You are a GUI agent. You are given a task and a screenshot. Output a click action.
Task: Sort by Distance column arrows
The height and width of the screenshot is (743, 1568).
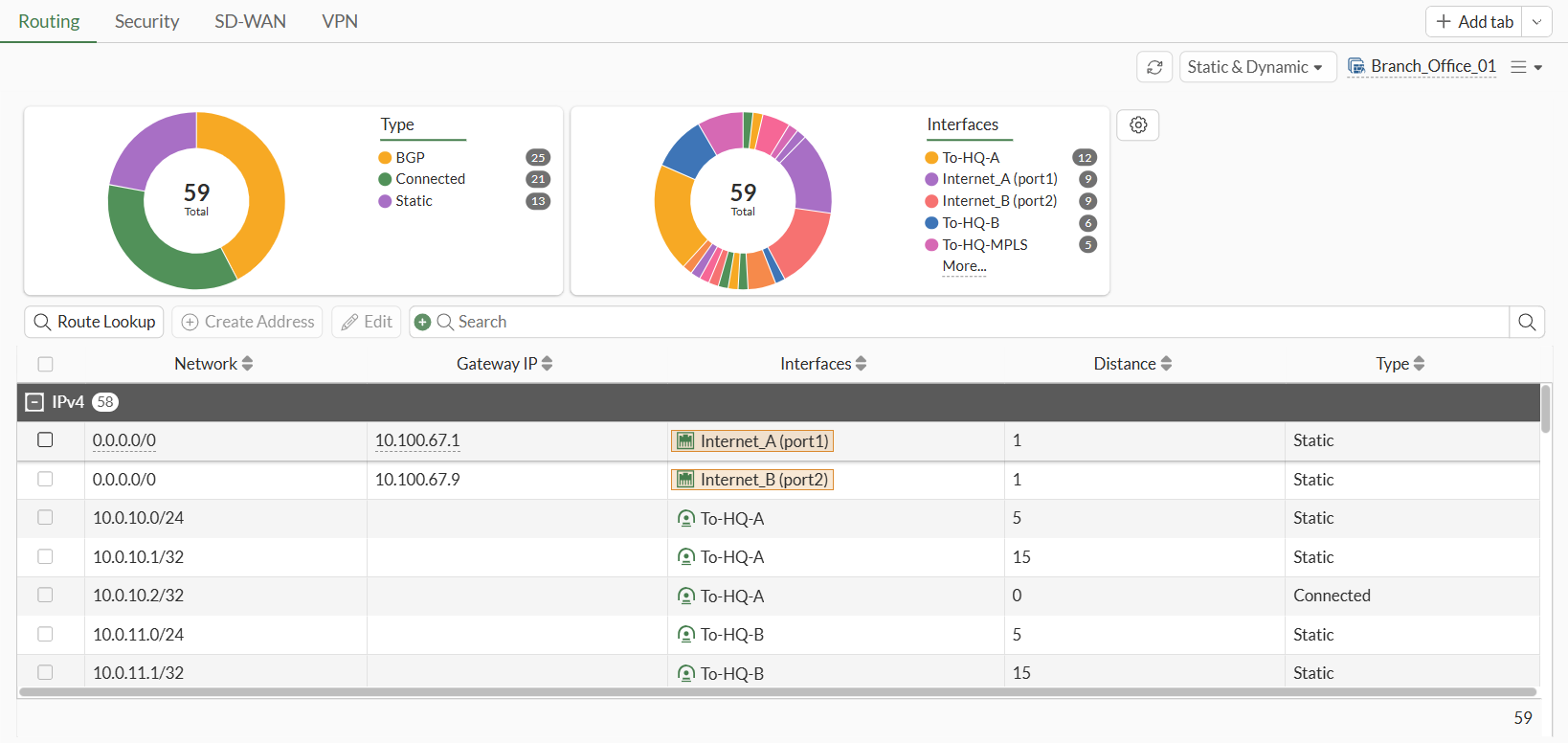(1166, 364)
